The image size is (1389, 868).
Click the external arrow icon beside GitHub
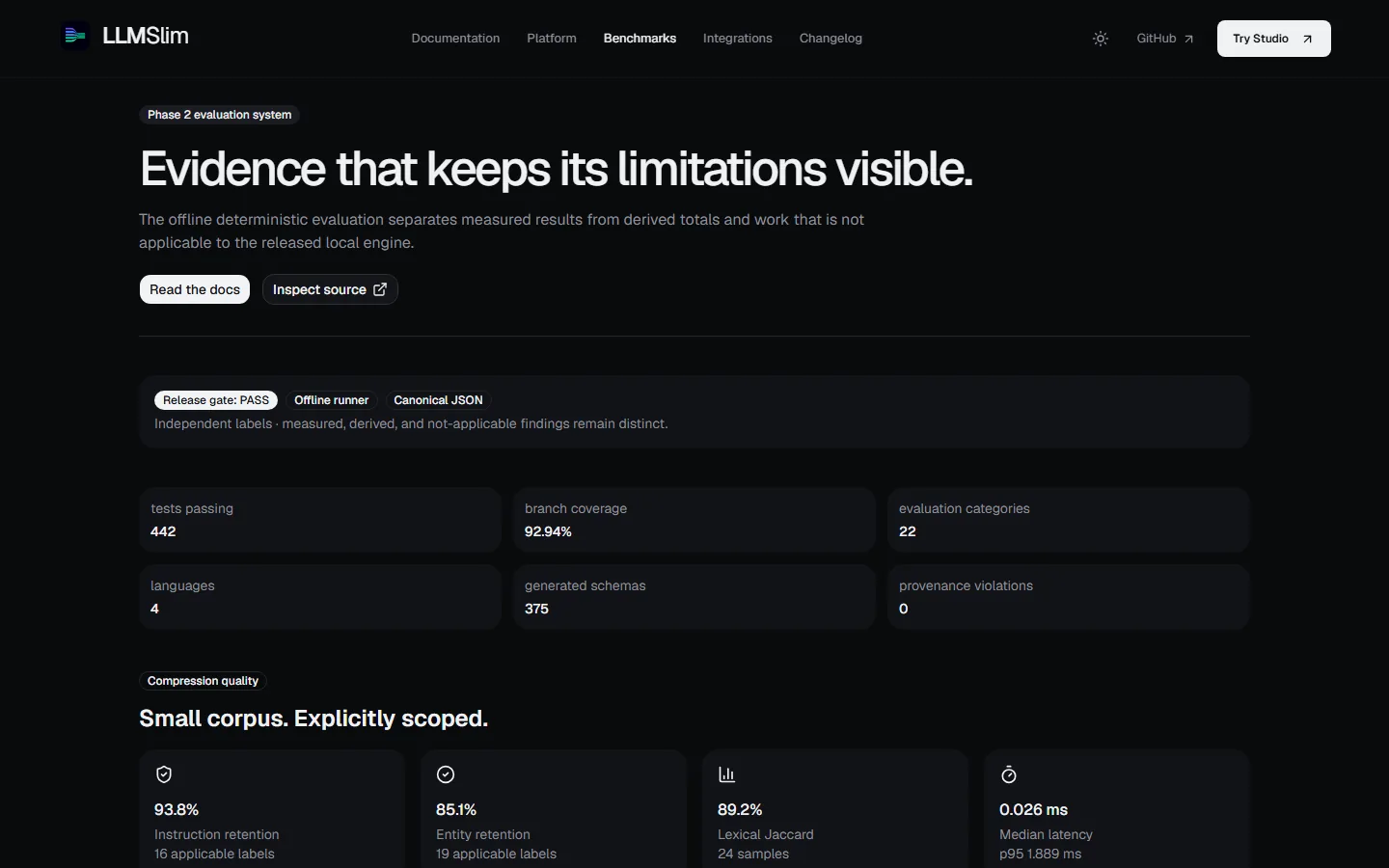1188,40
